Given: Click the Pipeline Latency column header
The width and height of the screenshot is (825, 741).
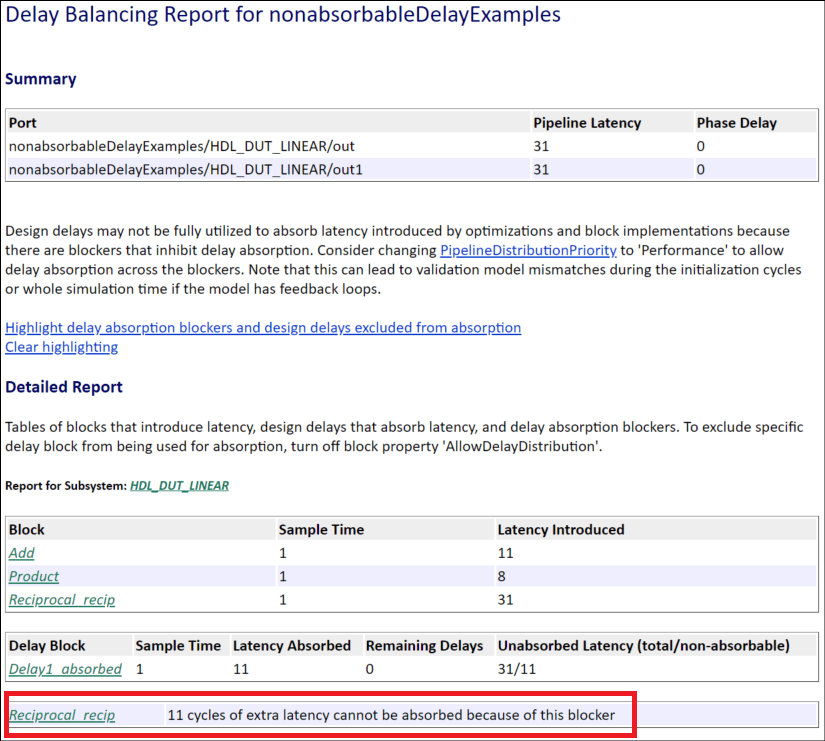Looking at the screenshot, I should (x=587, y=123).
